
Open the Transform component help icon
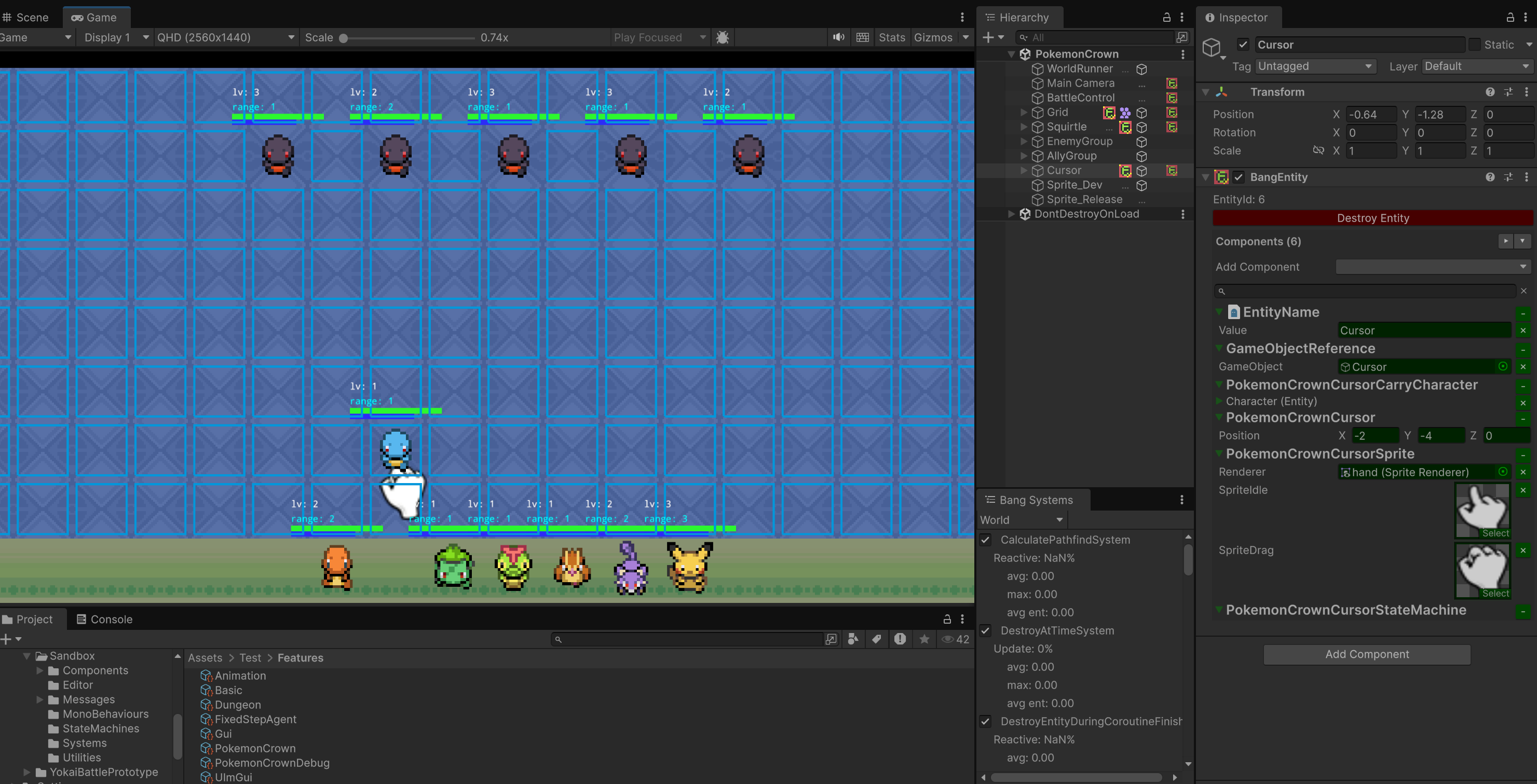[1490, 92]
